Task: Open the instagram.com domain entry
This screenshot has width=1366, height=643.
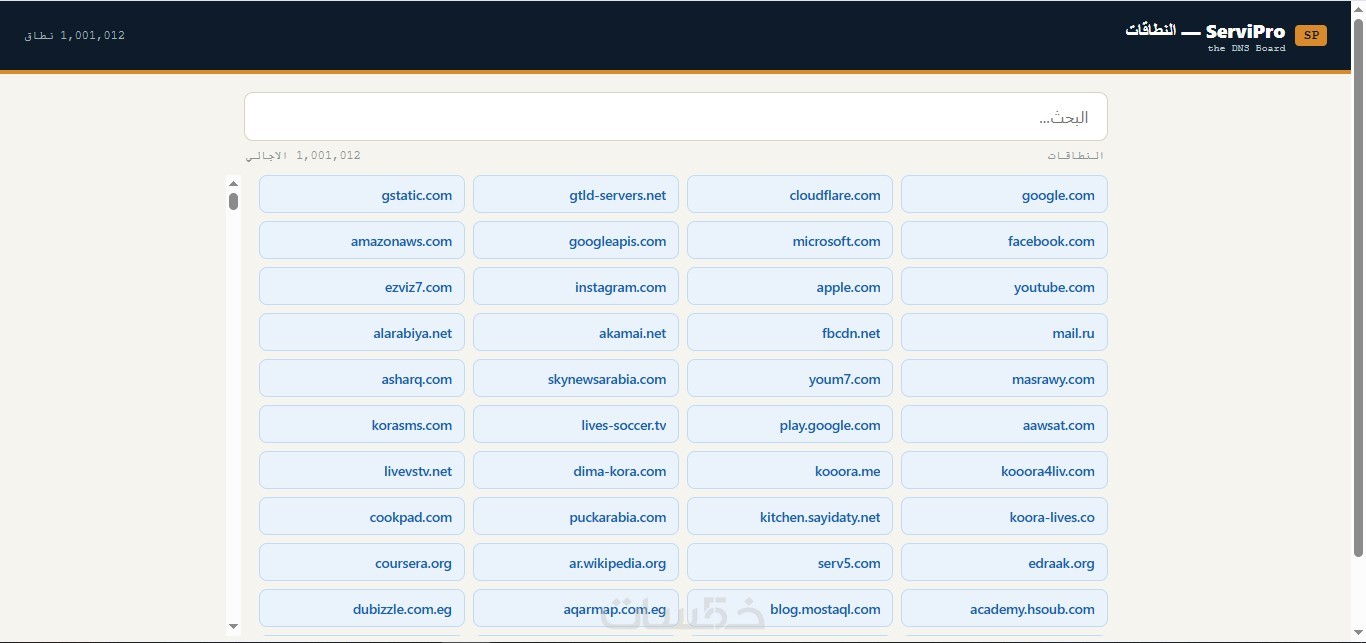Action: (576, 287)
